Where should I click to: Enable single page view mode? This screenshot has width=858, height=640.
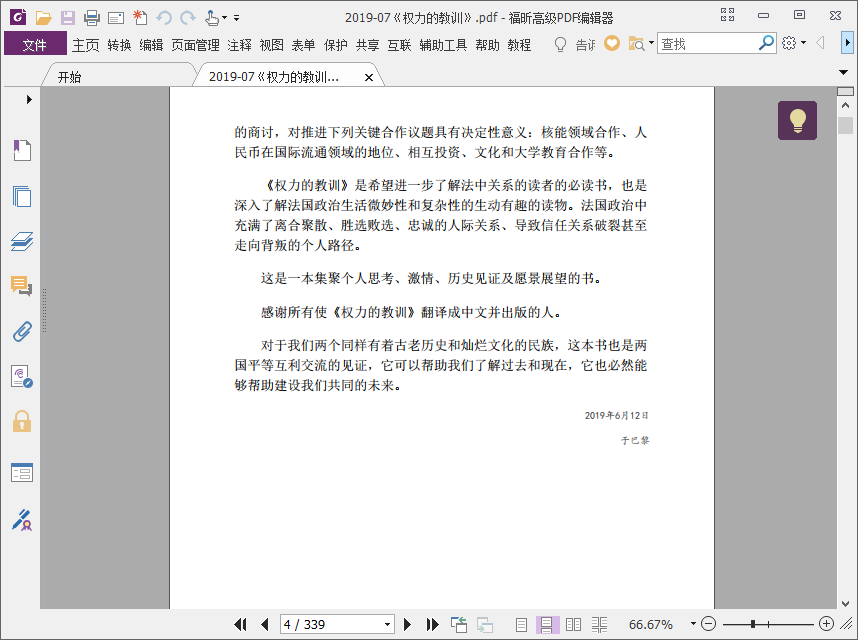point(521,625)
